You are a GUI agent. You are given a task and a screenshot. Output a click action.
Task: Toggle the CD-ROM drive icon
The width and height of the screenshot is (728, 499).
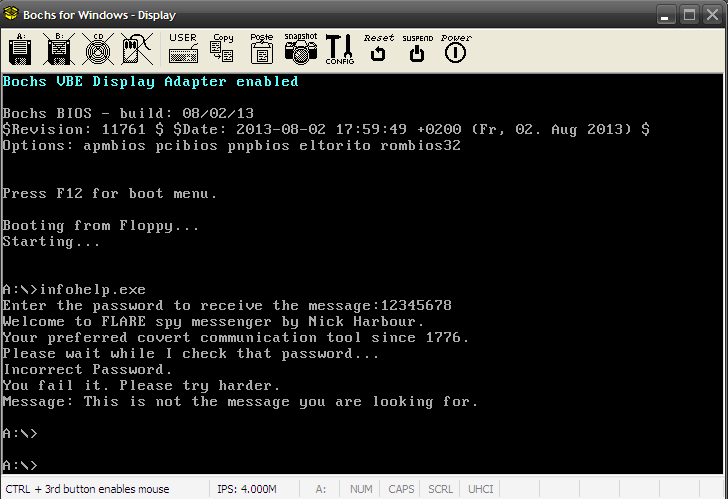pyautogui.click(x=98, y=49)
